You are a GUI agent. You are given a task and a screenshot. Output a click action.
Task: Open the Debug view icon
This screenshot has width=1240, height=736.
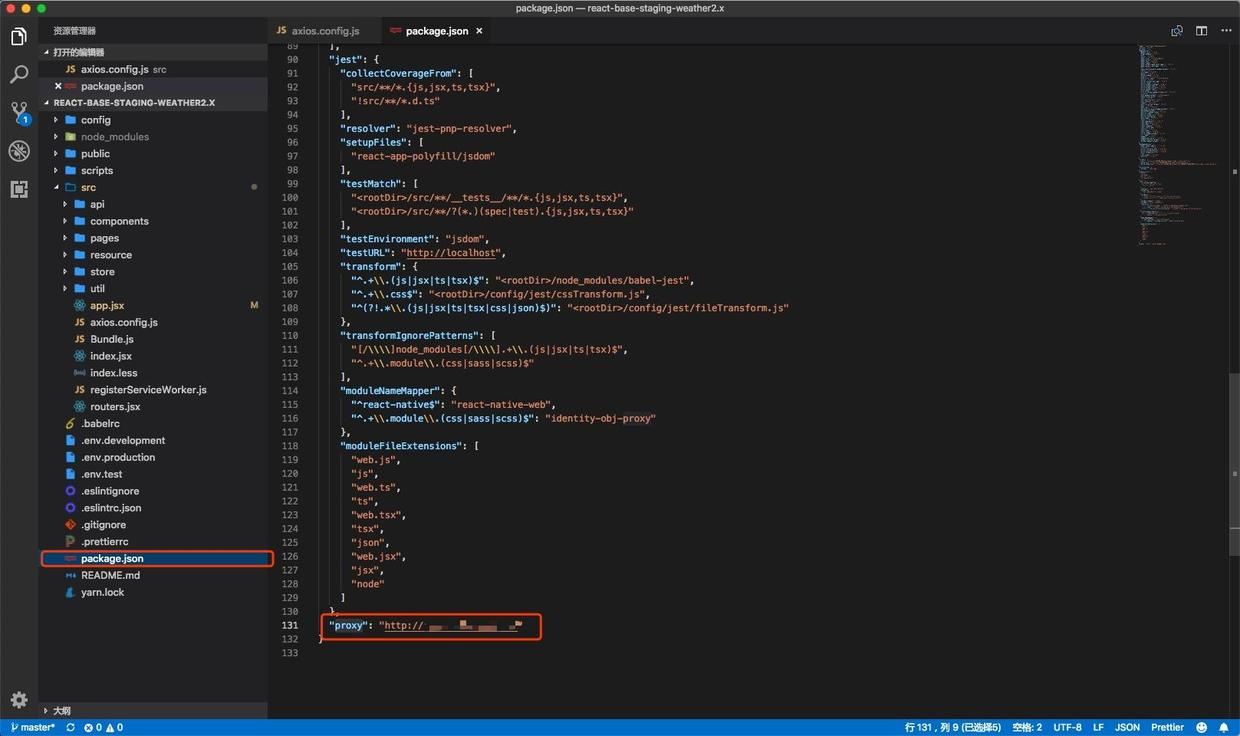[18, 151]
